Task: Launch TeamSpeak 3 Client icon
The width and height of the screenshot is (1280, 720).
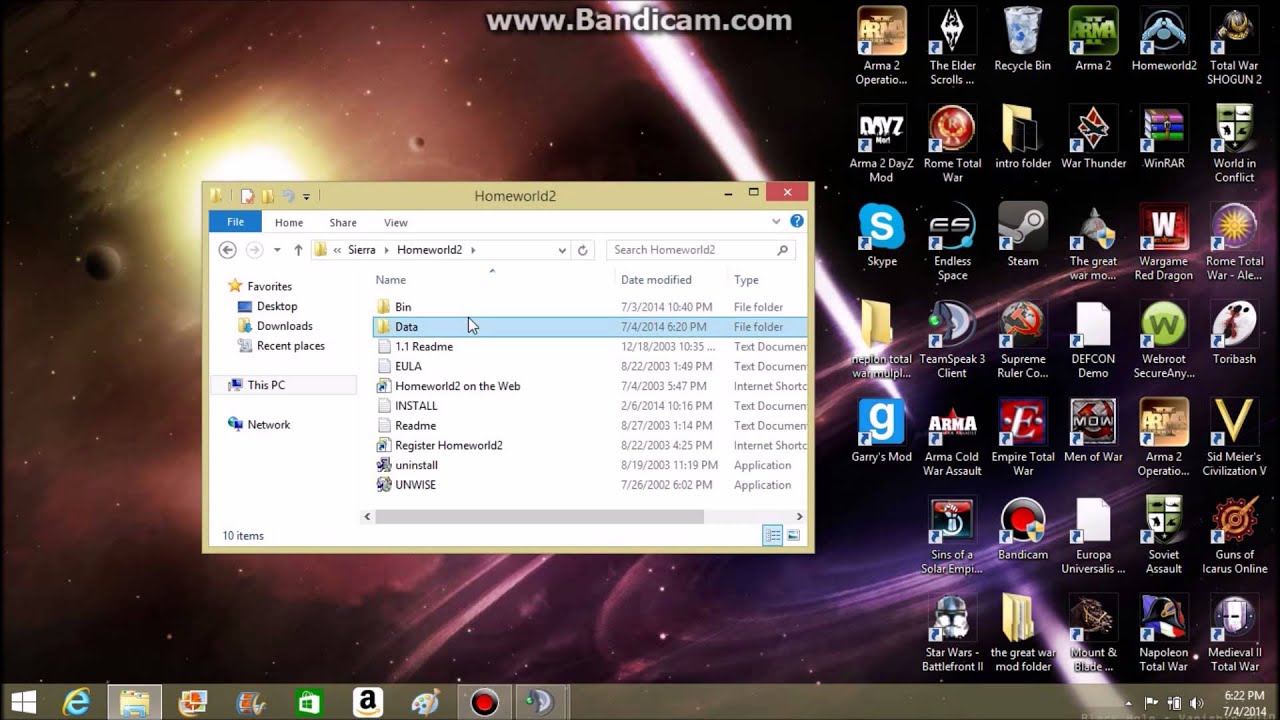Action: (x=952, y=340)
